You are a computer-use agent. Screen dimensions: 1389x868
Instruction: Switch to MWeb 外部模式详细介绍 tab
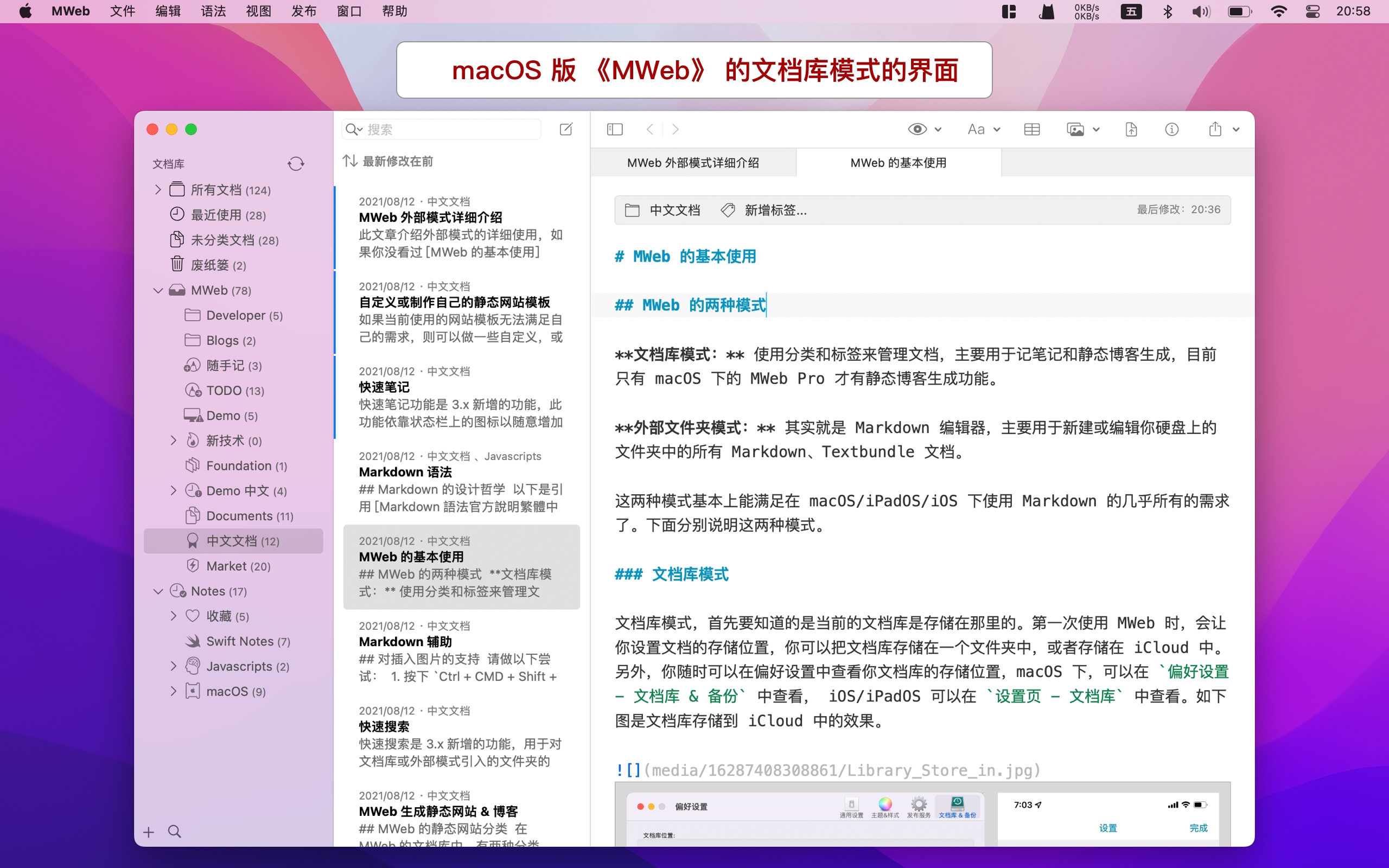click(693, 162)
